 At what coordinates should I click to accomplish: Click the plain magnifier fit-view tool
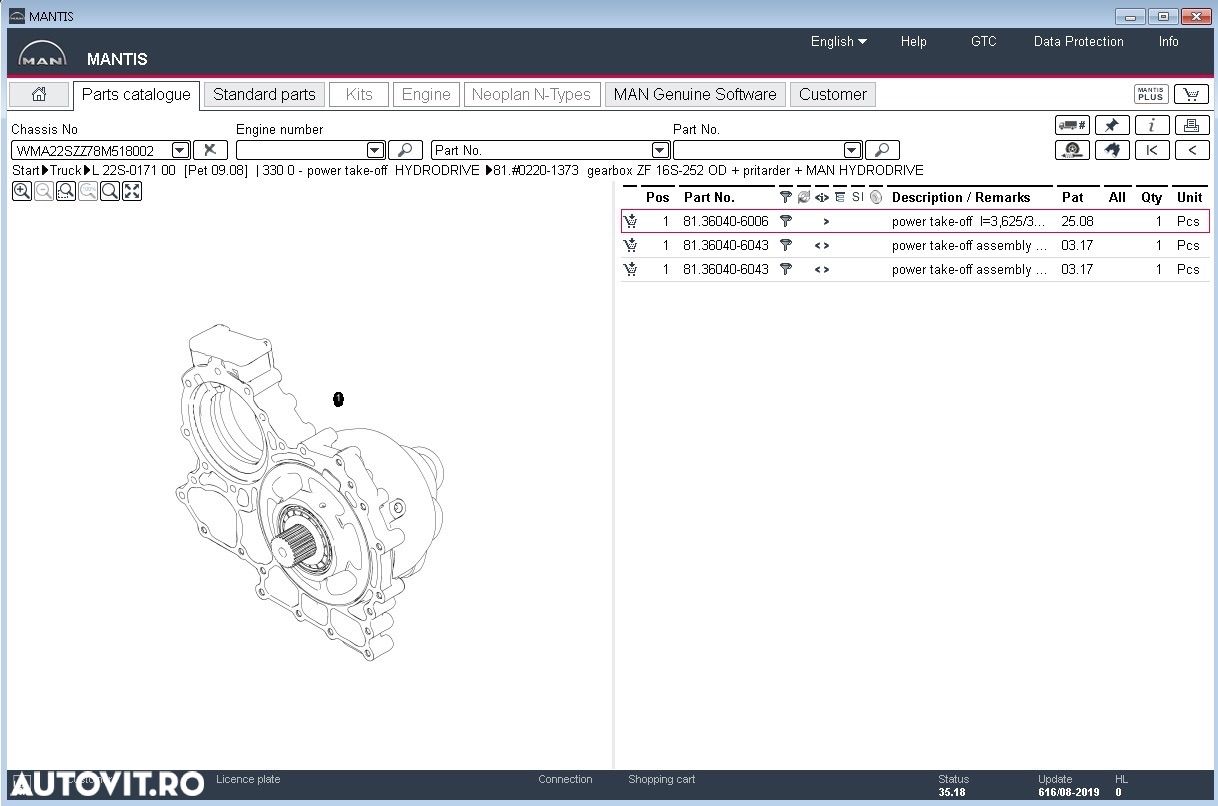pyautogui.click(x=109, y=191)
